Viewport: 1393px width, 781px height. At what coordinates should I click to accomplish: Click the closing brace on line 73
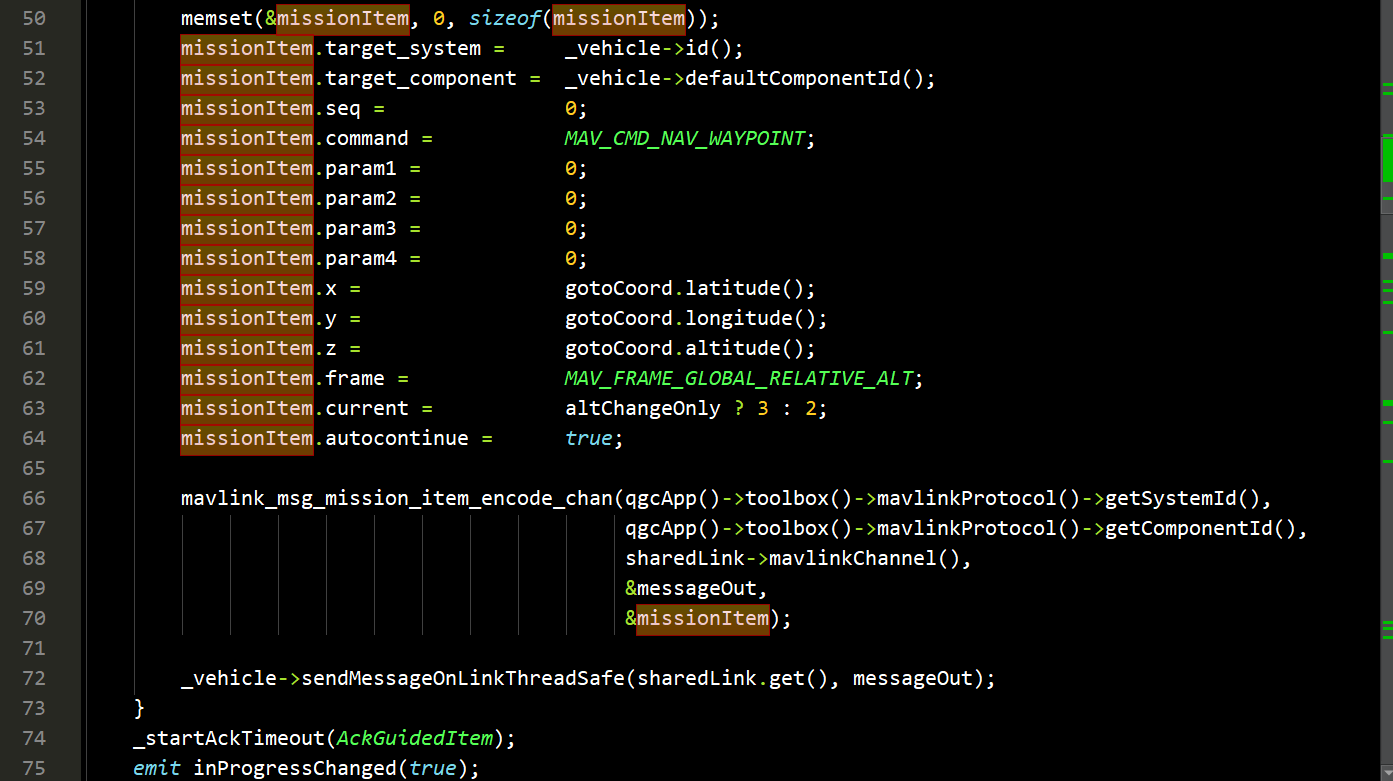click(139, 708)
